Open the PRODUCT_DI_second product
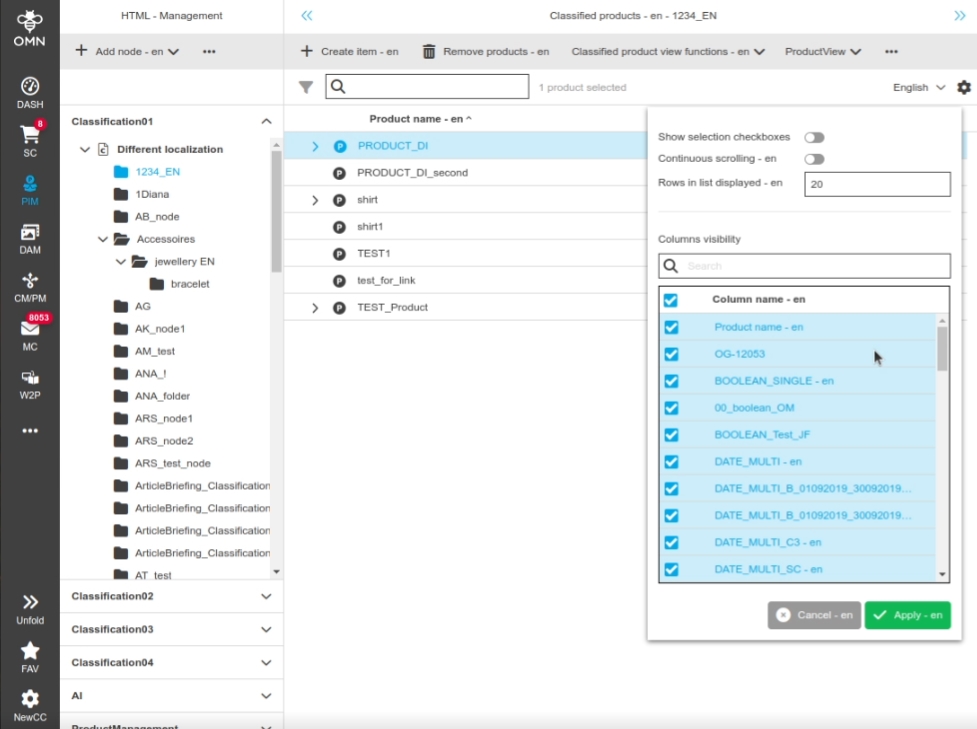 pyautogui.click(x=412, y=173)
